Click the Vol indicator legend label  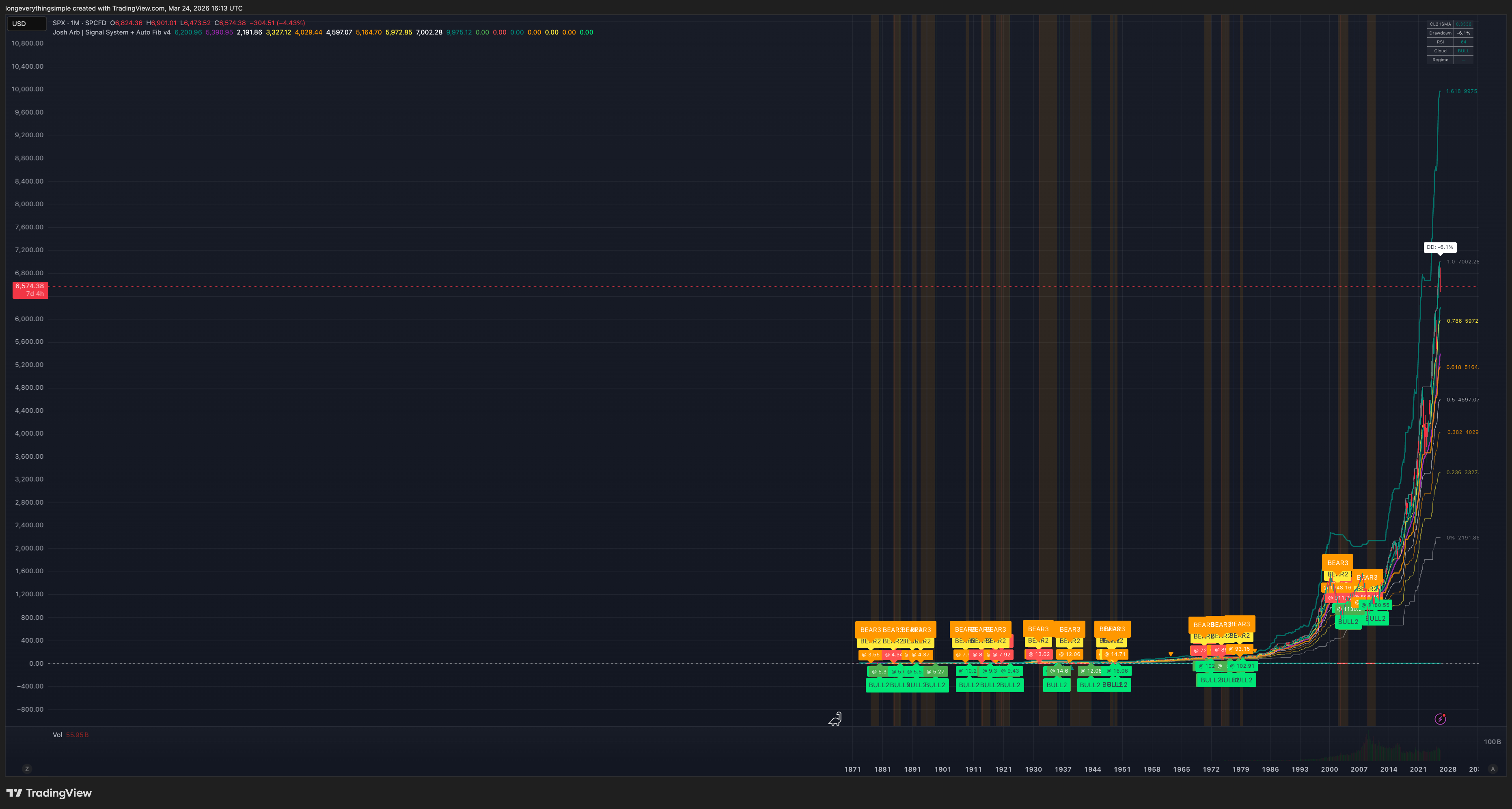(58, 735)
